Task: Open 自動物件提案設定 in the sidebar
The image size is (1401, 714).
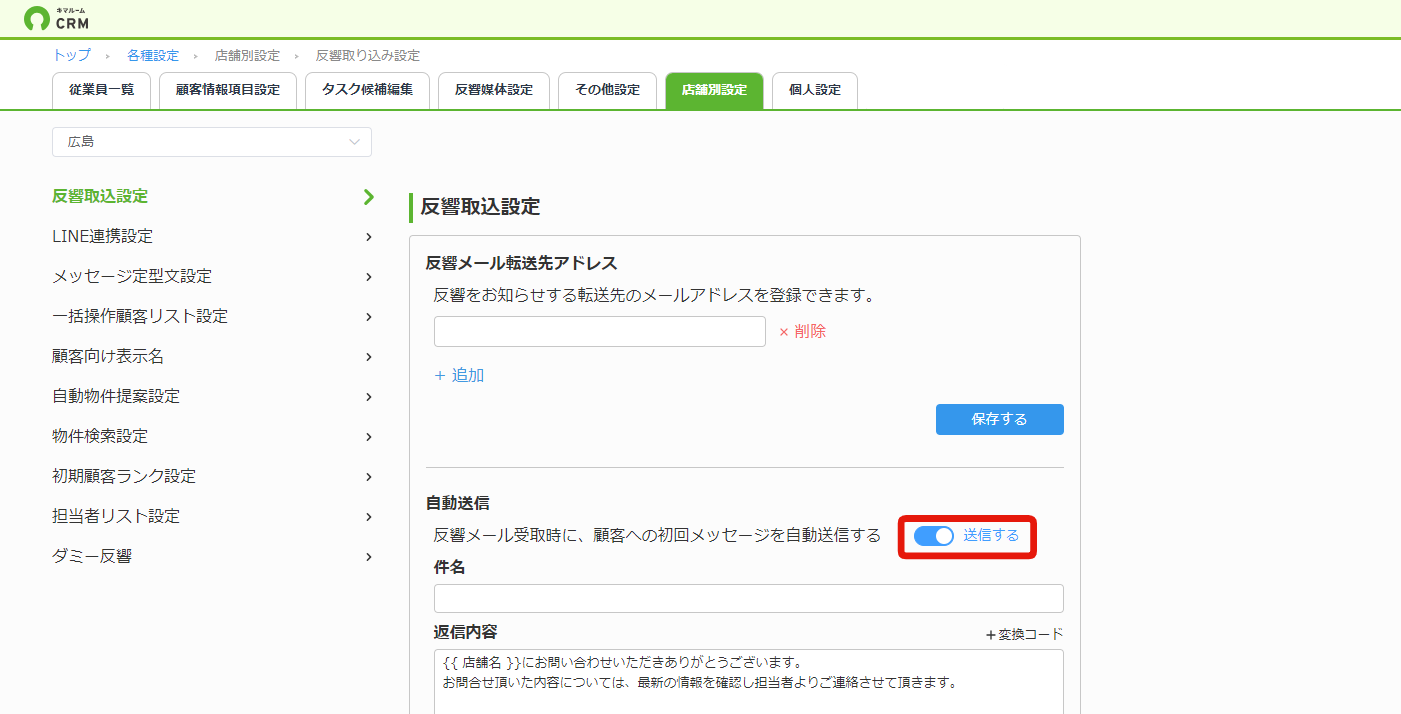Action: 116,397
